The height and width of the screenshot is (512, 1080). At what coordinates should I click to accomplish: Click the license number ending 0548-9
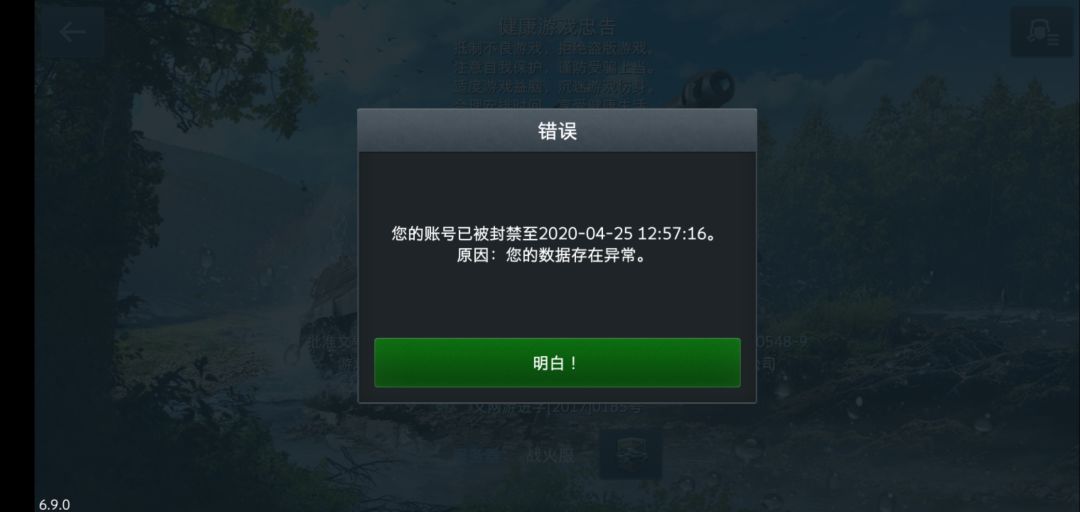[x=782, y=341]
